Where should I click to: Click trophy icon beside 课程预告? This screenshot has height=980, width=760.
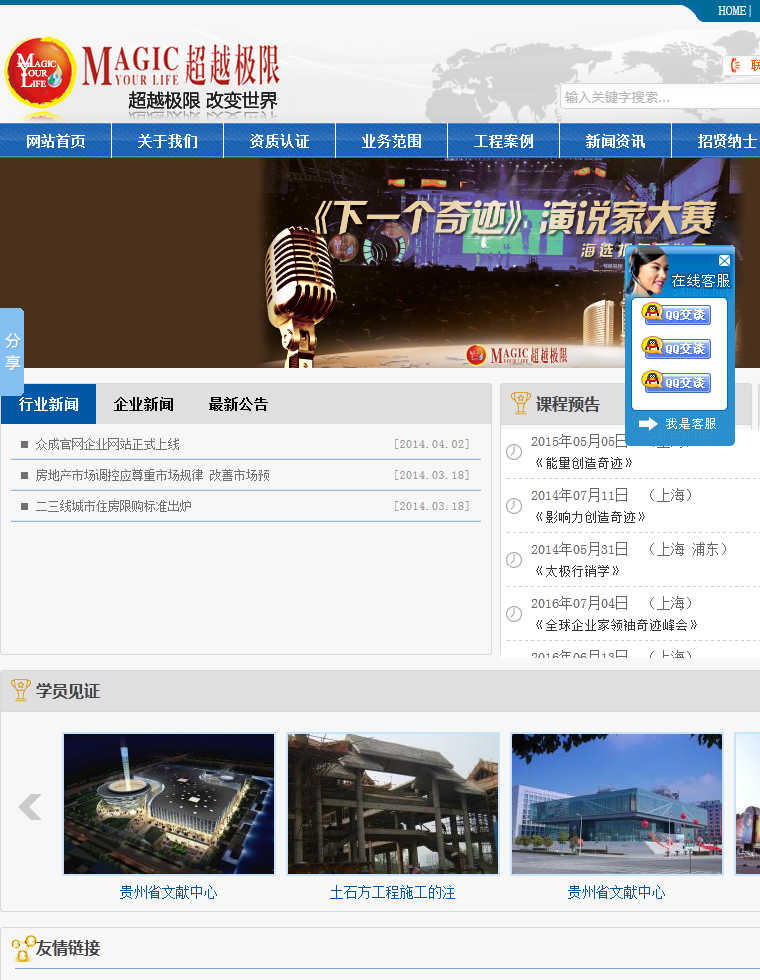[520, 403]
